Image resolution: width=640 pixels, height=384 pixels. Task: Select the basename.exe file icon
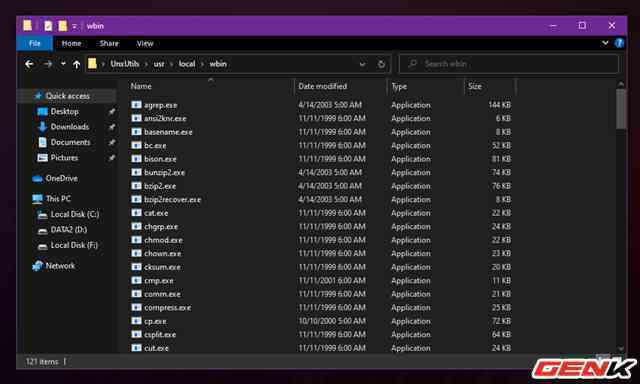point(136,132)
